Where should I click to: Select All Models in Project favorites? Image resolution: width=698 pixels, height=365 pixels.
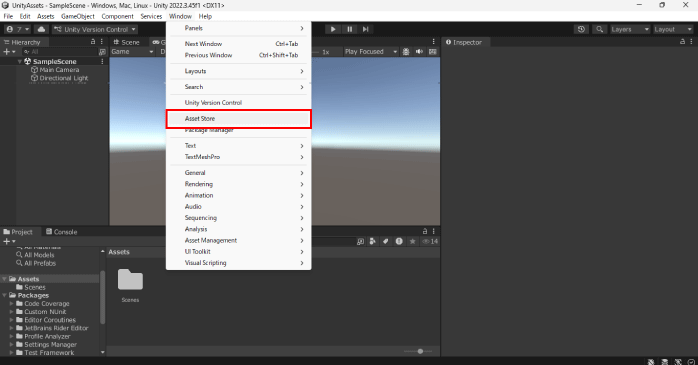point(35,255)
